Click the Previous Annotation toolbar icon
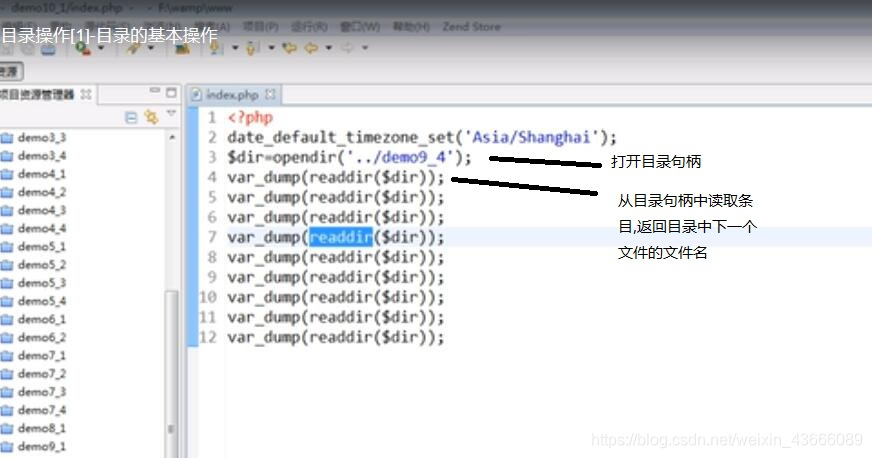This screenshot has width=872, height=458. 252,48
